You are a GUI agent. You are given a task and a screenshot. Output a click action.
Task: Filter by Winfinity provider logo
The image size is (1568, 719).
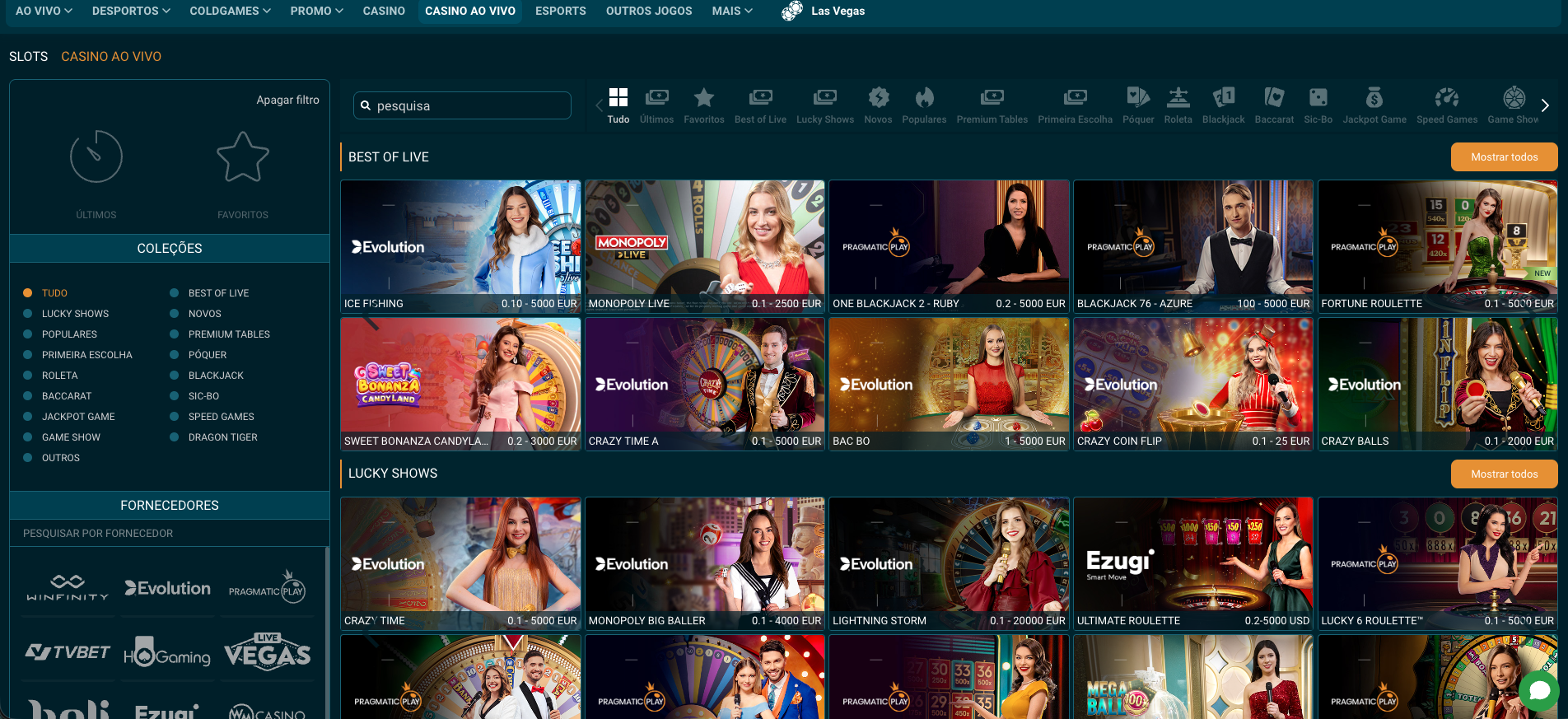pos(68,588)
